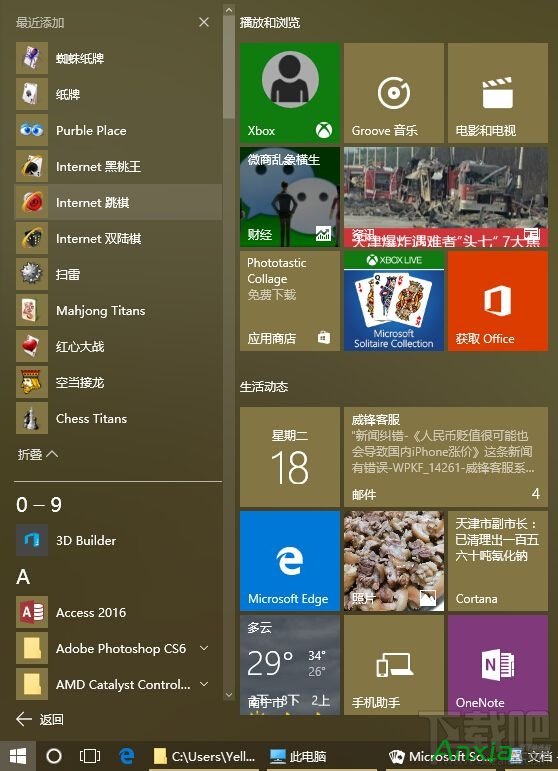This screenshot has height=771, width=558.
Task: Expand AMD Catalyst Control folder chevron
Action: point(204,684)
